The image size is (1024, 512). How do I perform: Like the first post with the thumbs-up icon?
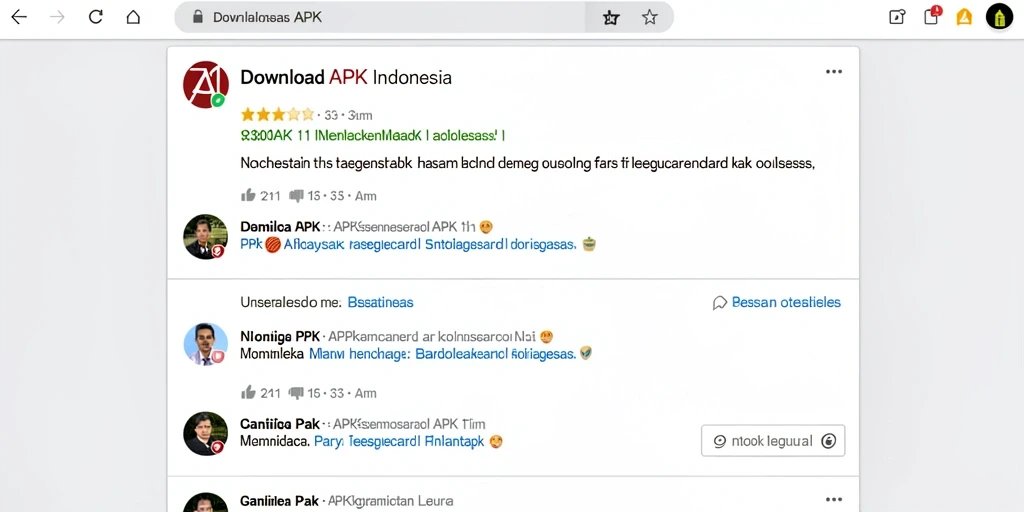(x=248, y=195)
